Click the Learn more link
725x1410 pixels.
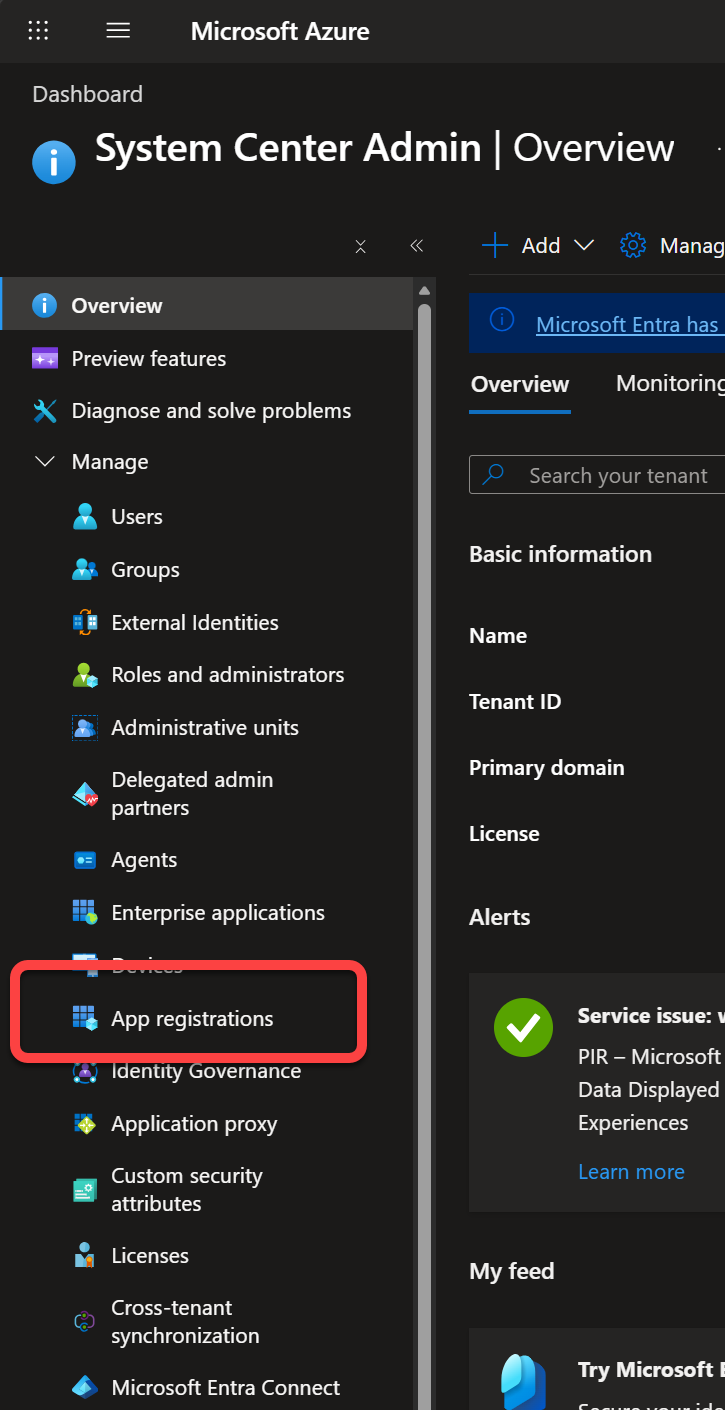(x=631, y=1172)
